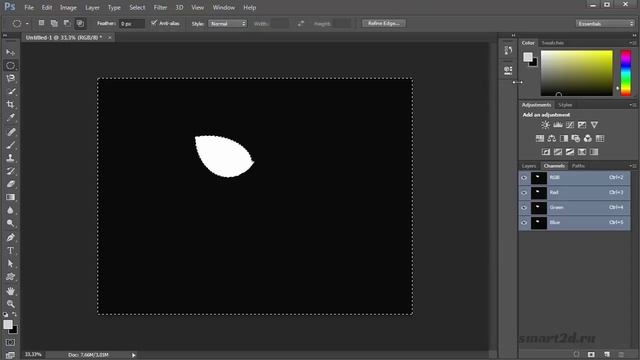Change the screen mode
The width and height of the screenshot is (640, 360).
[11, 355]
